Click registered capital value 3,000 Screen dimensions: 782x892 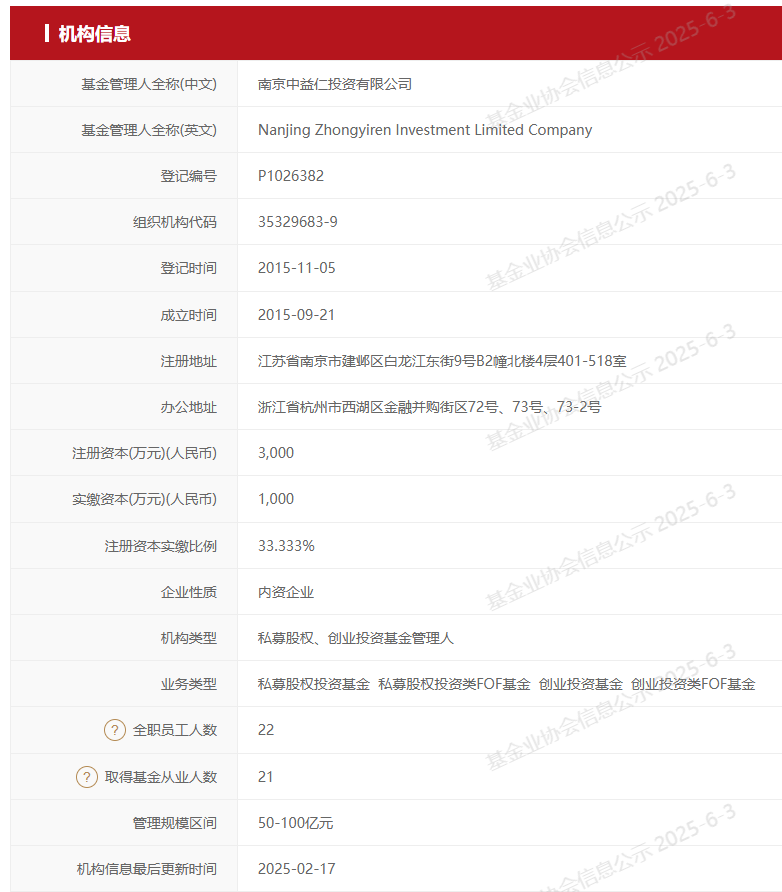276,453
